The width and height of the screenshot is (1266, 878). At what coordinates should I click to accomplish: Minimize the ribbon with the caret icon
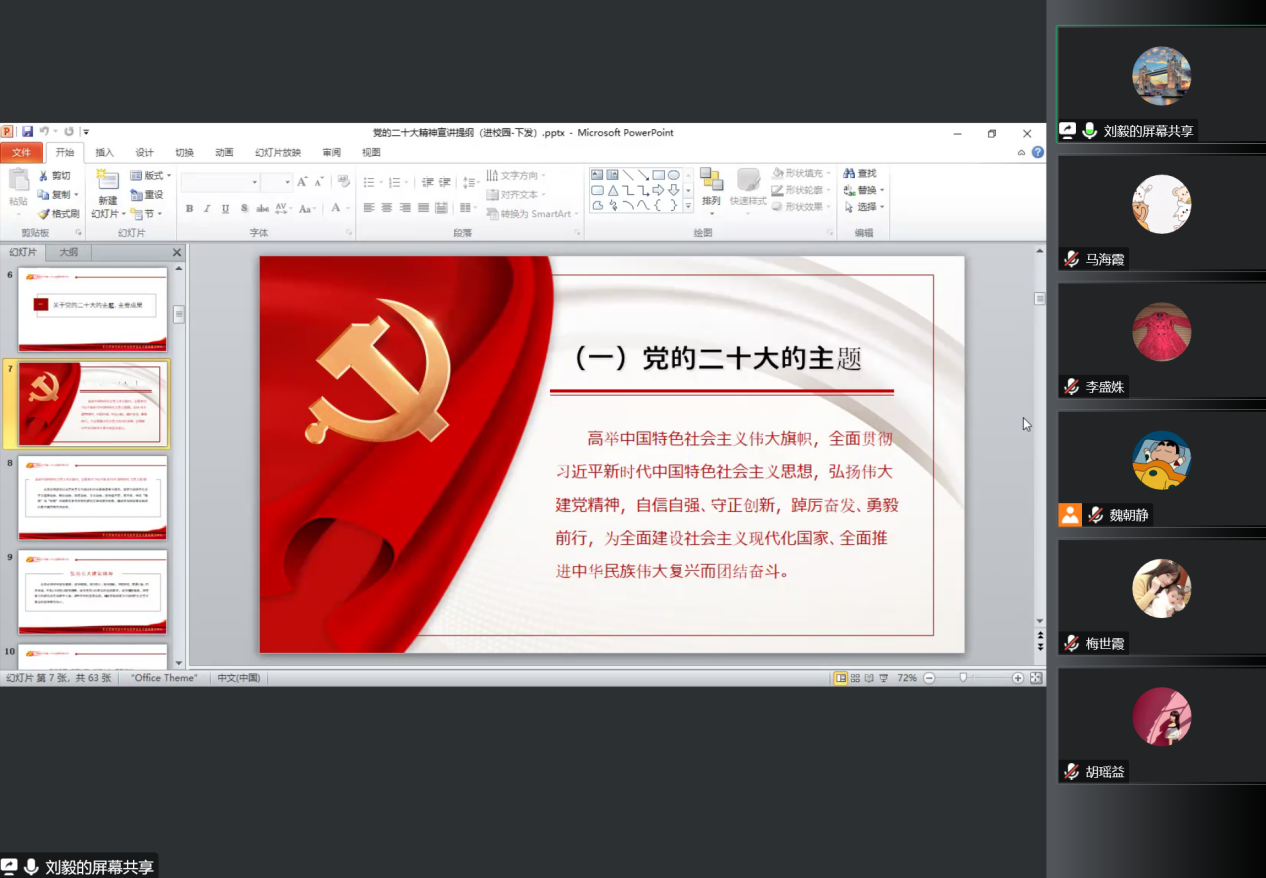pos(1021,153)
